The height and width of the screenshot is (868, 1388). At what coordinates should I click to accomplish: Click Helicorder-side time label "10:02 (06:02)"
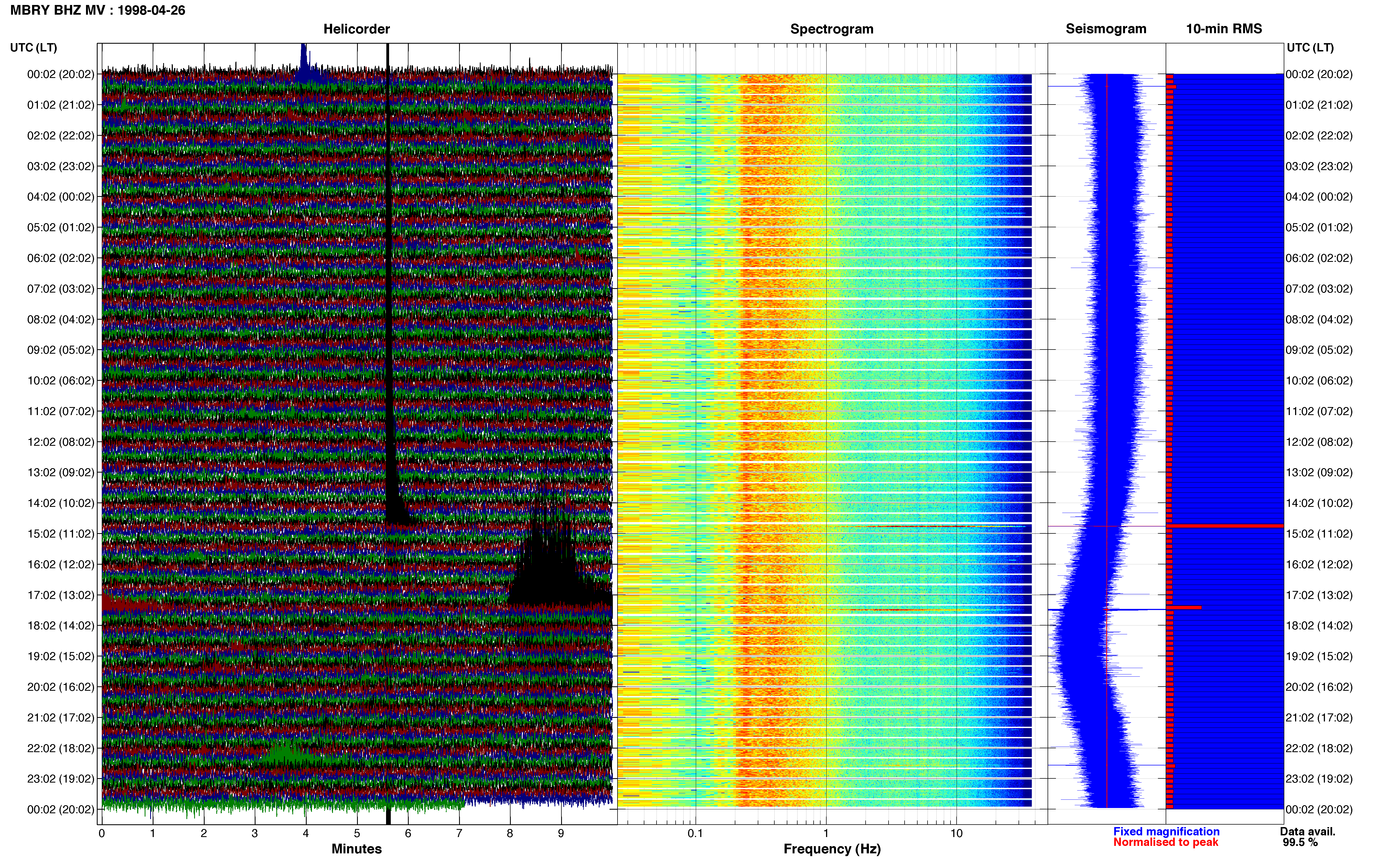(60, 380)
